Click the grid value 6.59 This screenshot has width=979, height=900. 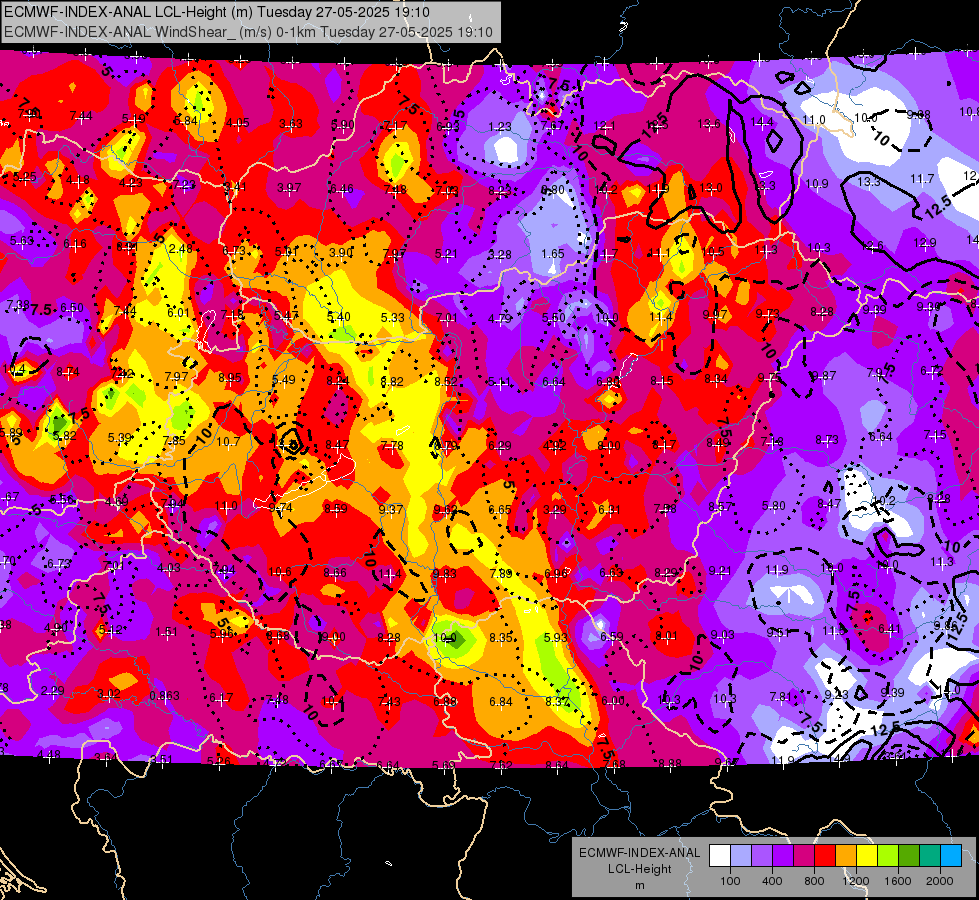pyautogui.click(x=612, y=636)
